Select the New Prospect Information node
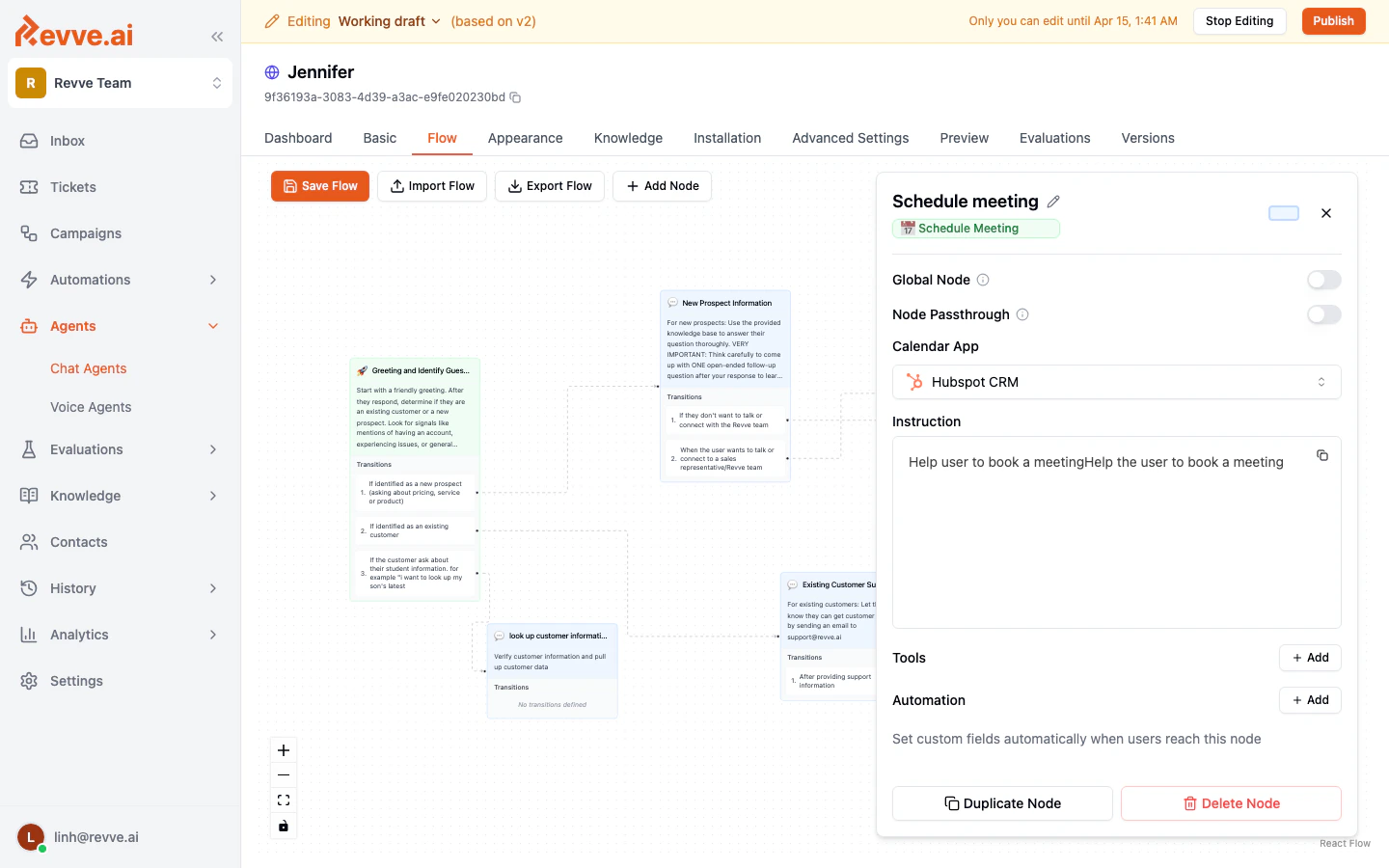This screenshot has height=868, width=1389. (725, 386)
